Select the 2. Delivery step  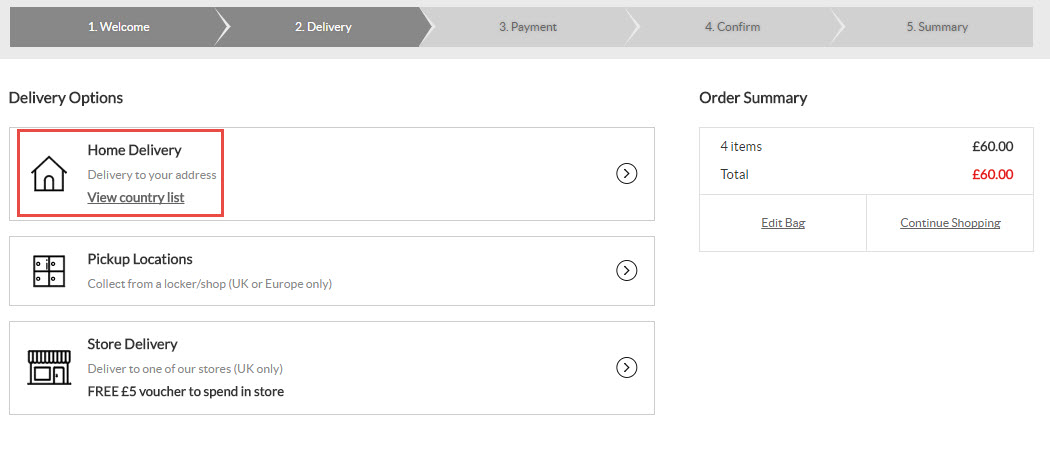323,27
